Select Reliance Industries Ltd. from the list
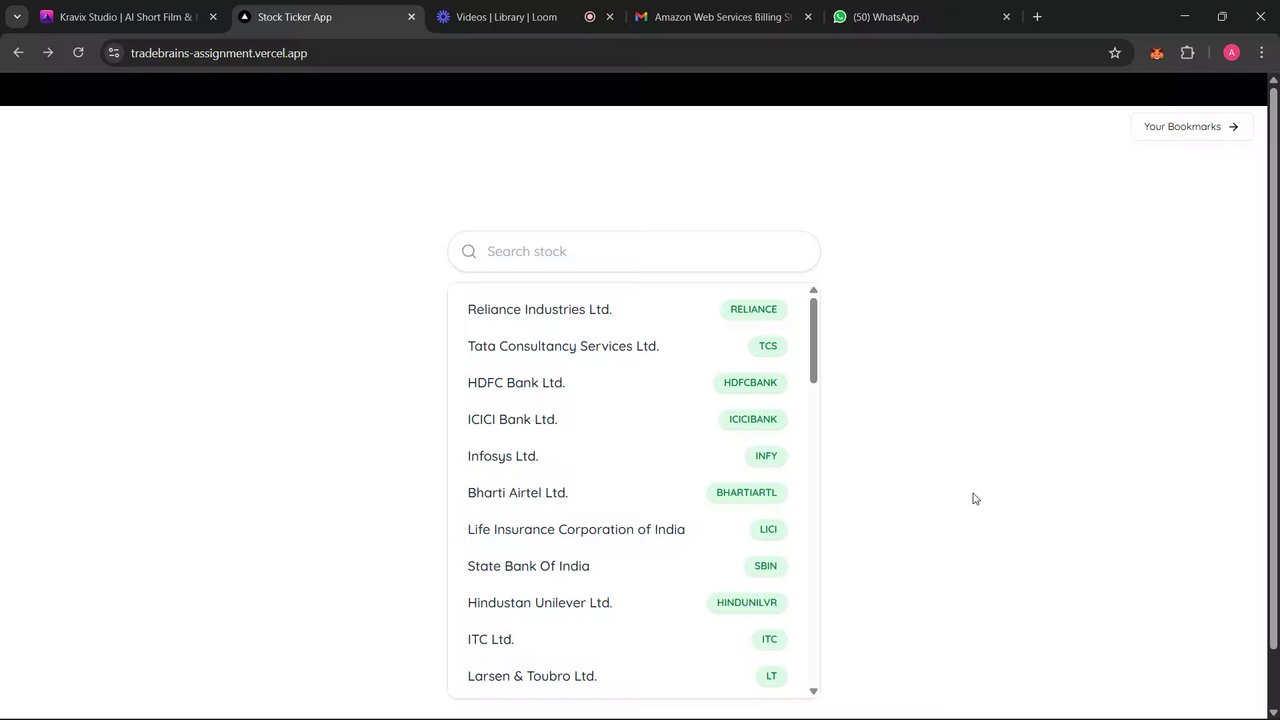 pos(628,309)
